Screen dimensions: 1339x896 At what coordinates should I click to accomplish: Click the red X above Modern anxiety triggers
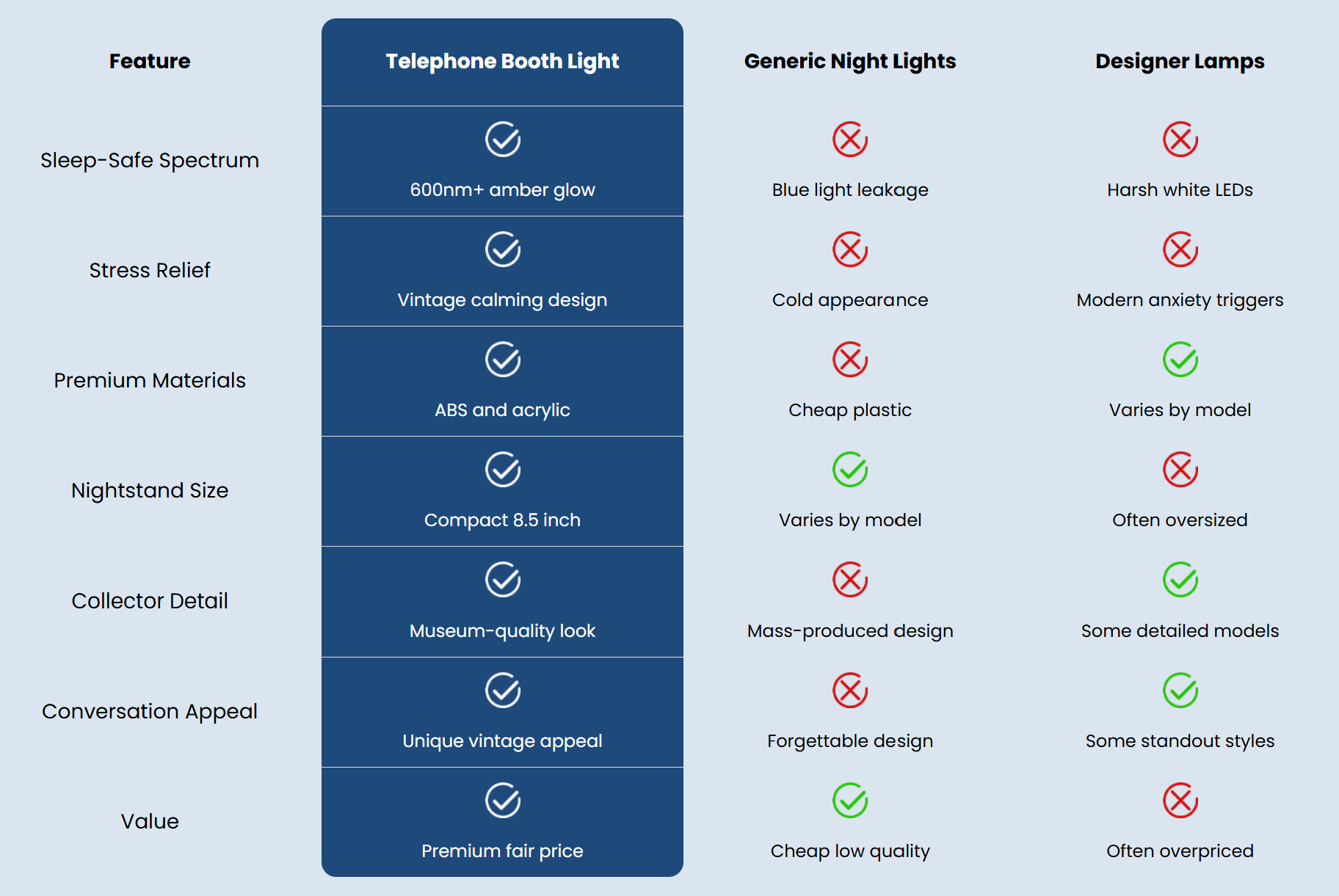[1180, 250]
